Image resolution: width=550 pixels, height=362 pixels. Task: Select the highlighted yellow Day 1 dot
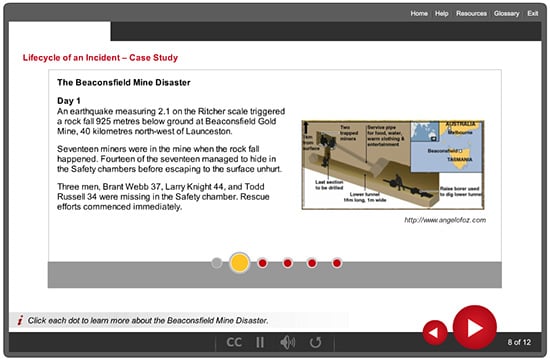click(240, 263)
